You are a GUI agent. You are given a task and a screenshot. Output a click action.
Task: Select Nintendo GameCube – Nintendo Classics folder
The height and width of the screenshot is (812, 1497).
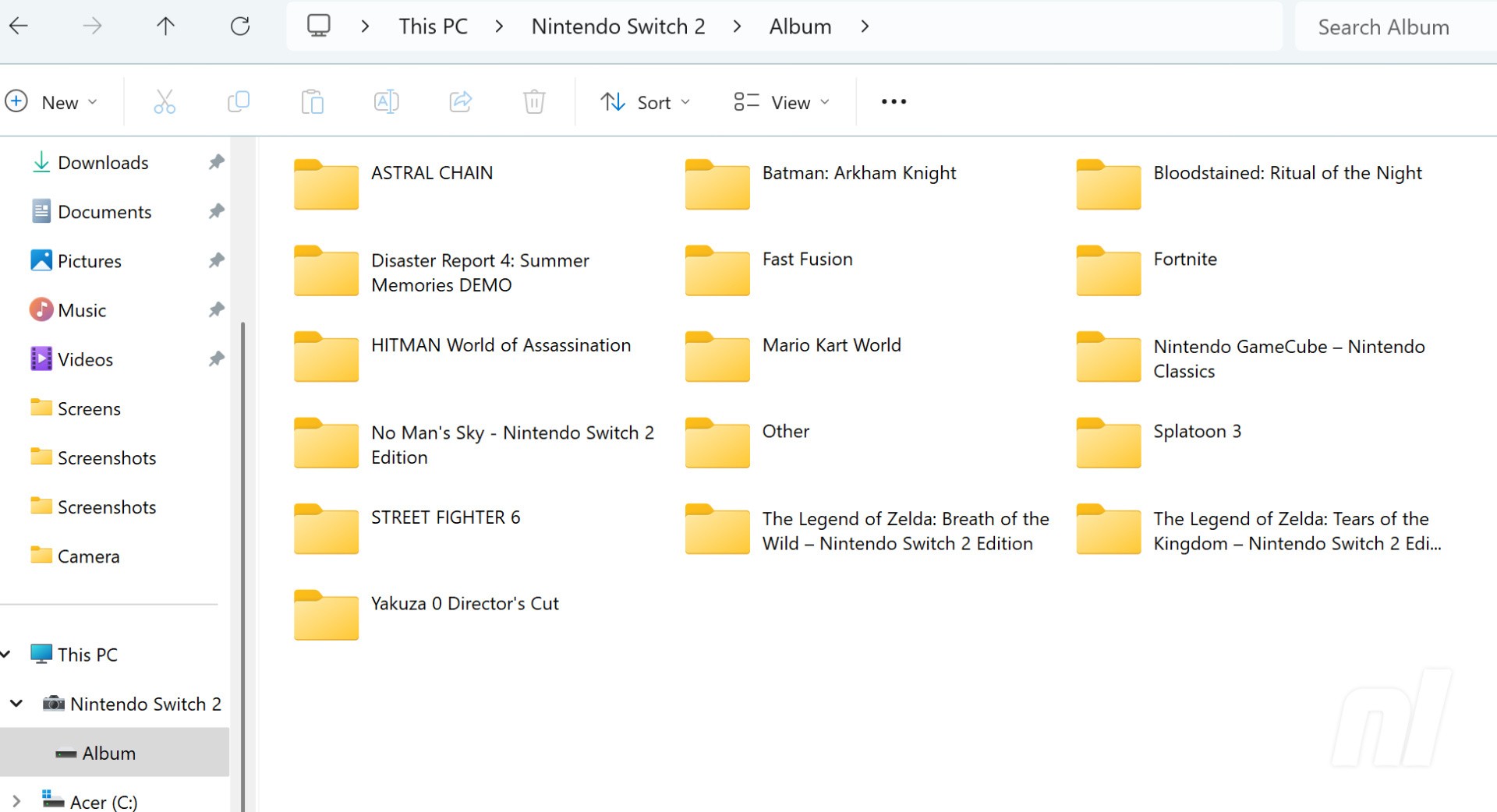(x=1251, y=358)
